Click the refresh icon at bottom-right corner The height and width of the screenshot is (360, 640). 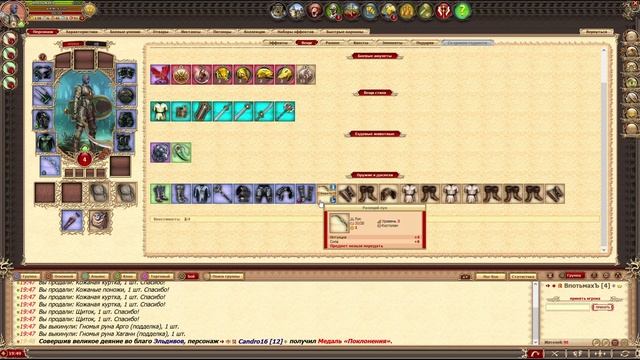point(625,354)
